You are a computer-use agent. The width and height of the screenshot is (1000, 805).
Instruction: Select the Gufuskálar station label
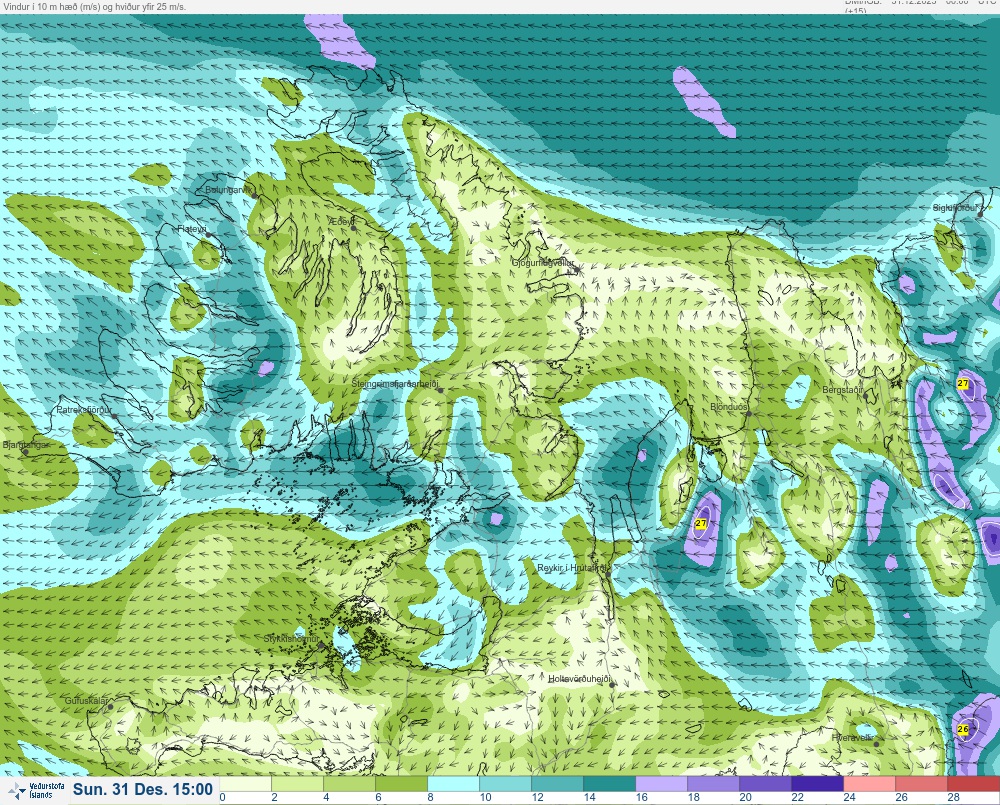tap(86, 700)
